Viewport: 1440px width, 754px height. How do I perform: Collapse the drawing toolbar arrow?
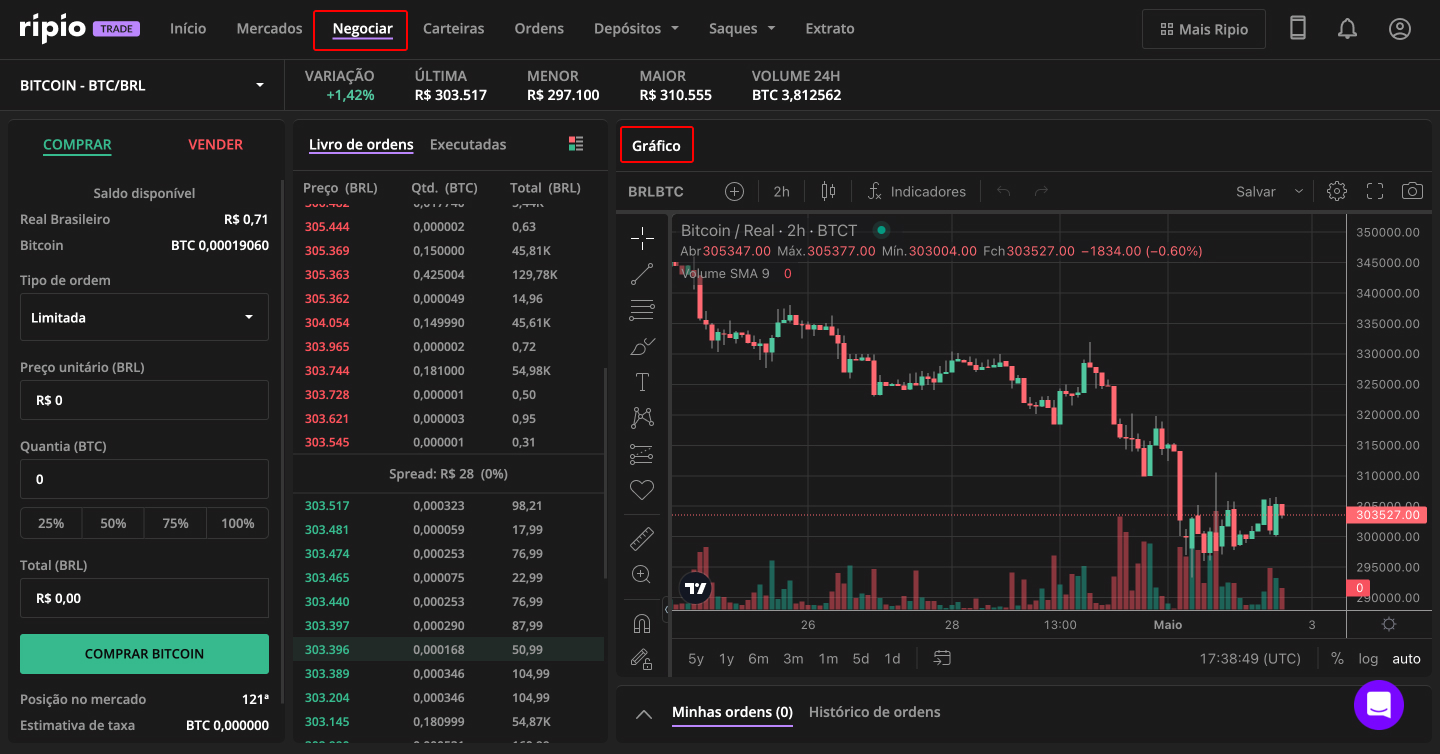pos(666,610)
